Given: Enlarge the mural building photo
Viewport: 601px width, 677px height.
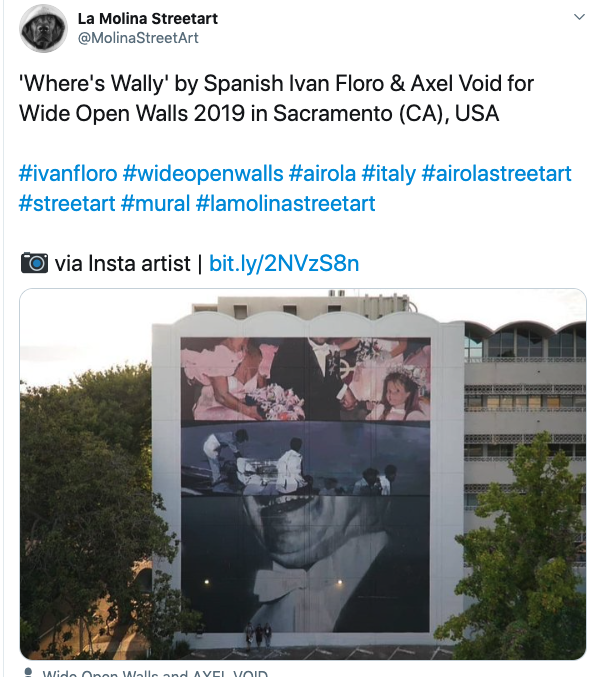Looking at the screenshot, I should [303, 474].
